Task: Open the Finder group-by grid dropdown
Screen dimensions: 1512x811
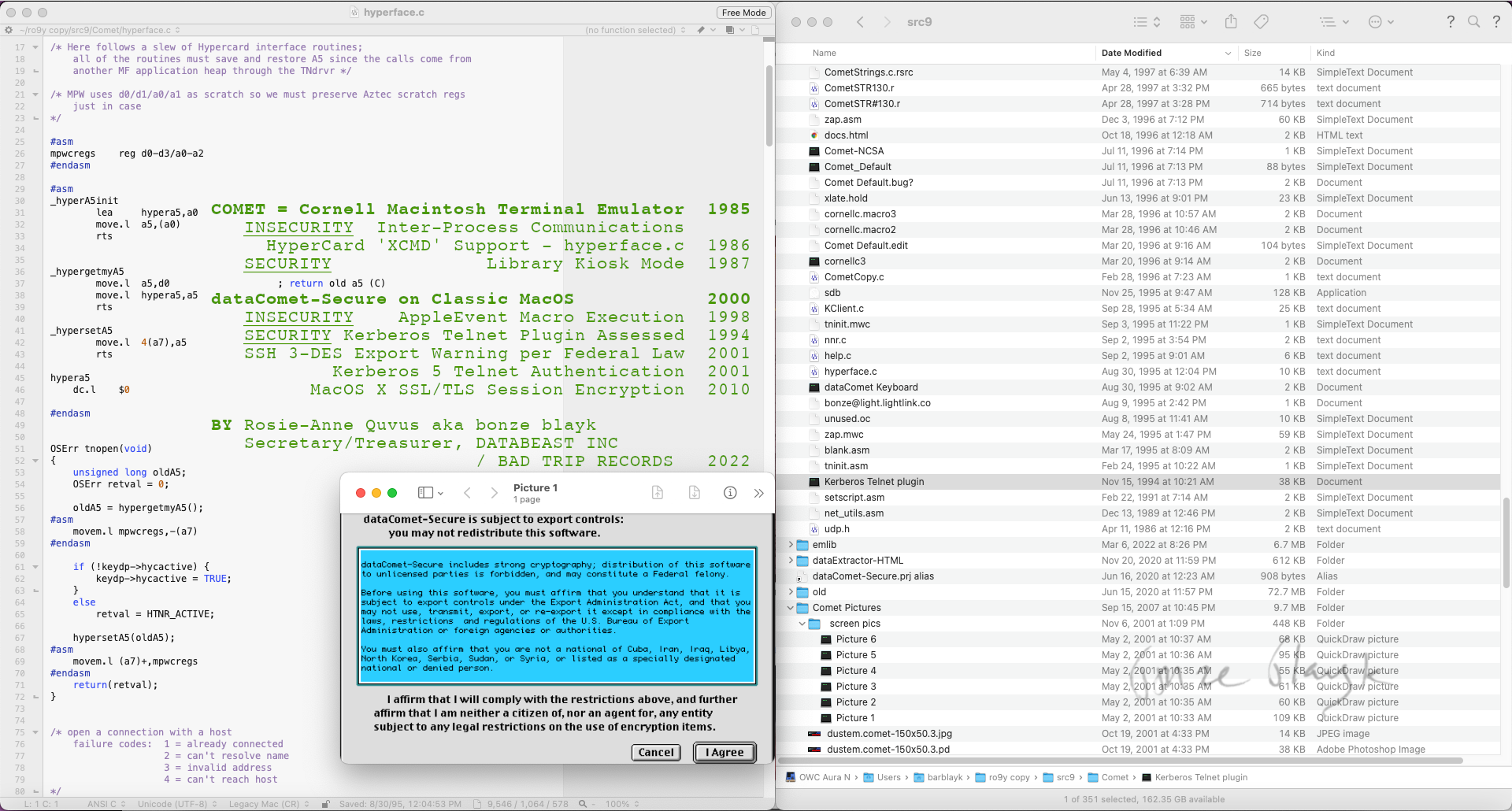Action: click(x=1193, y=22)
